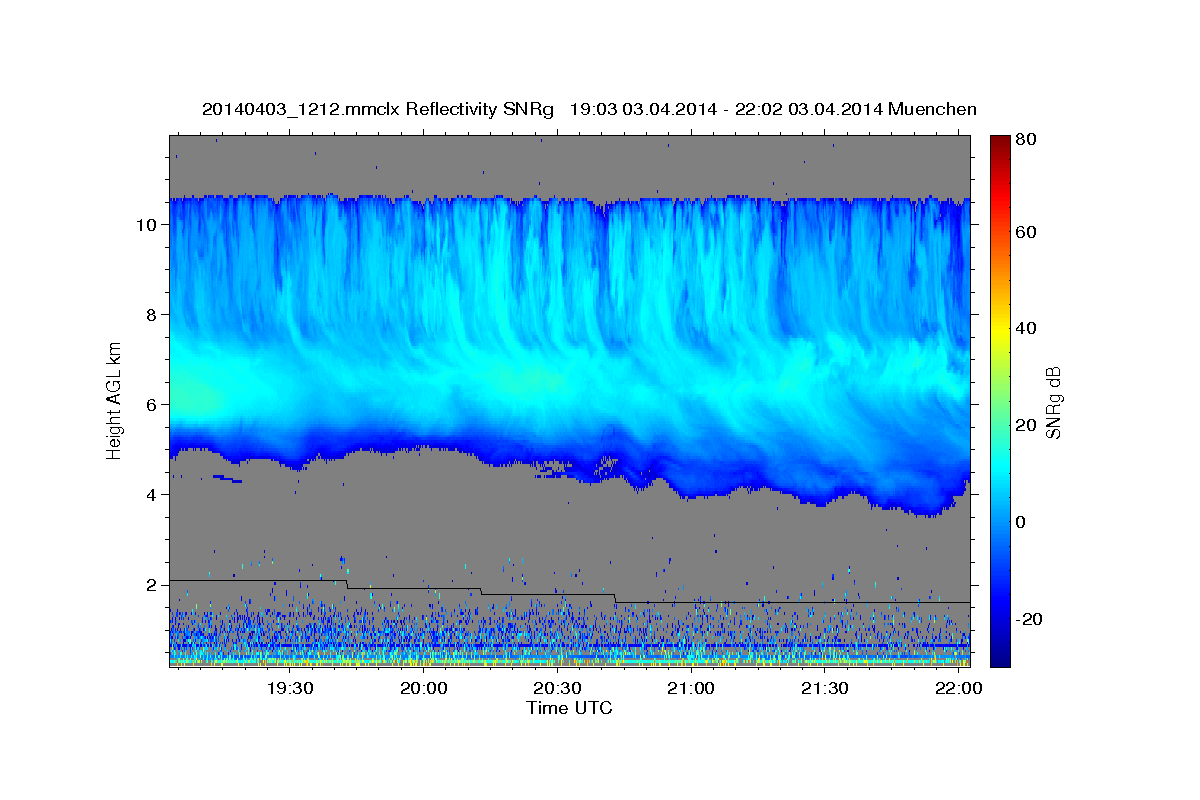This screenshot has height=800, width=1200.
Task: Click the colorbar value 40
Action: (1026, 328)
